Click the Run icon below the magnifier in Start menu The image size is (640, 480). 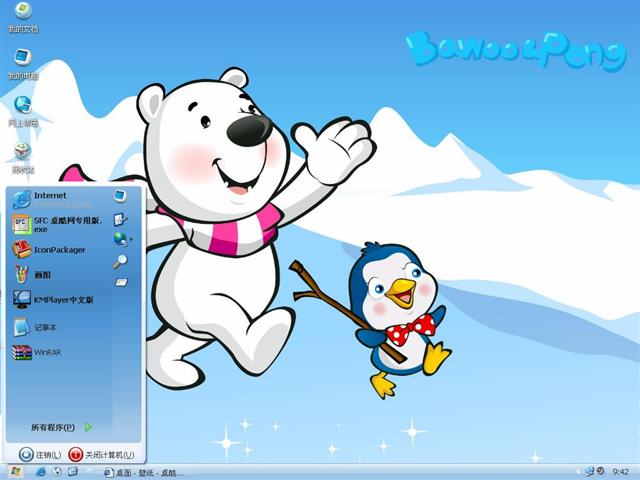[x=121, y=282]
